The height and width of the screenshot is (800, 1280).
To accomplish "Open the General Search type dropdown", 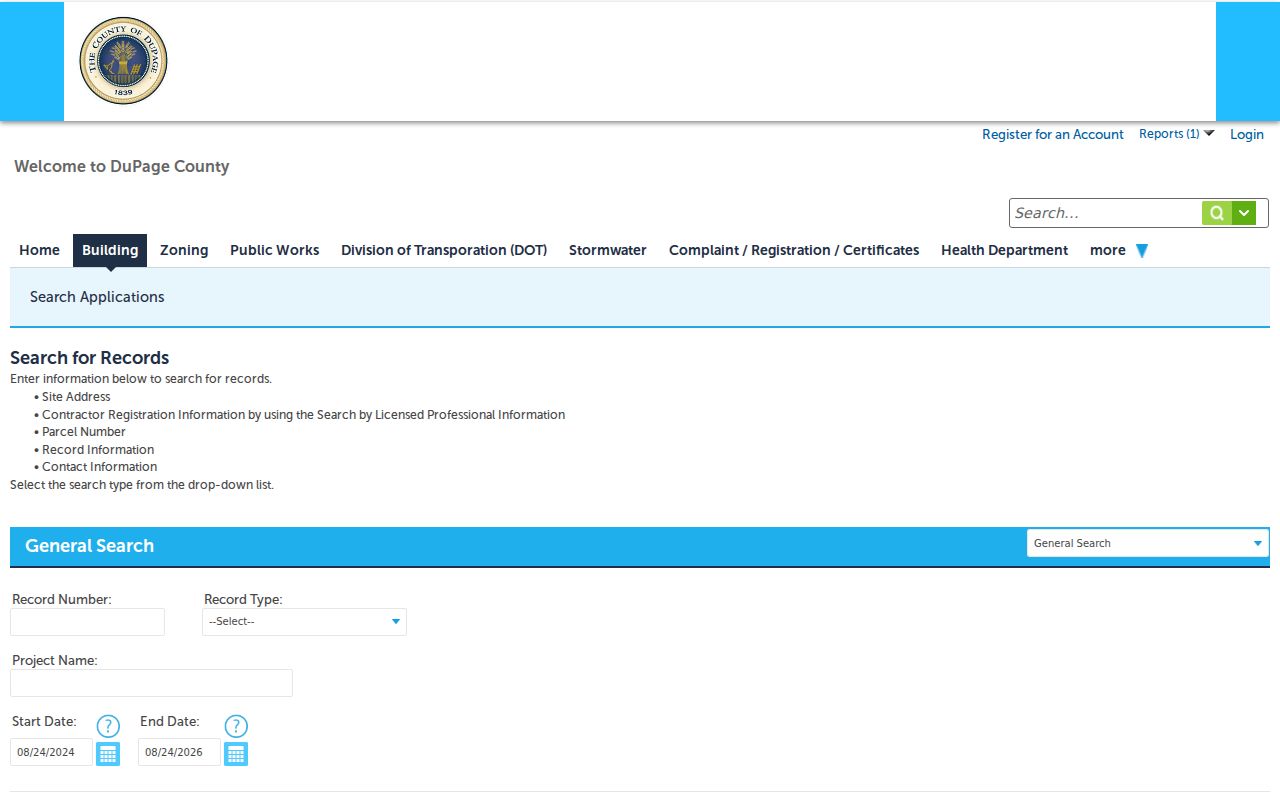I will point(1148,543).
